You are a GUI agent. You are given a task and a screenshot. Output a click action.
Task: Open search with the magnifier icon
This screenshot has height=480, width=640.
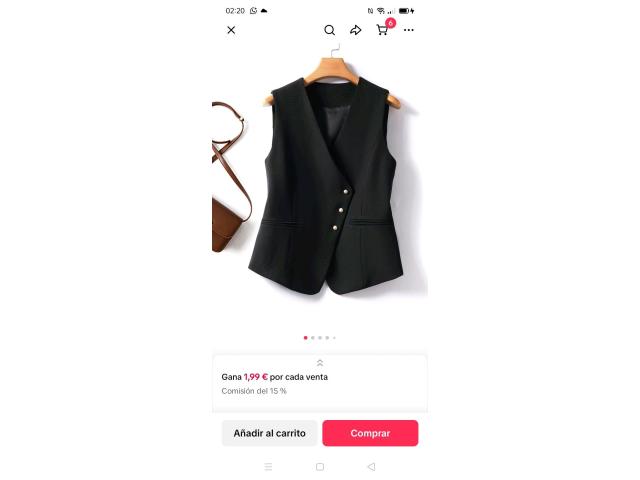[329, 30]
